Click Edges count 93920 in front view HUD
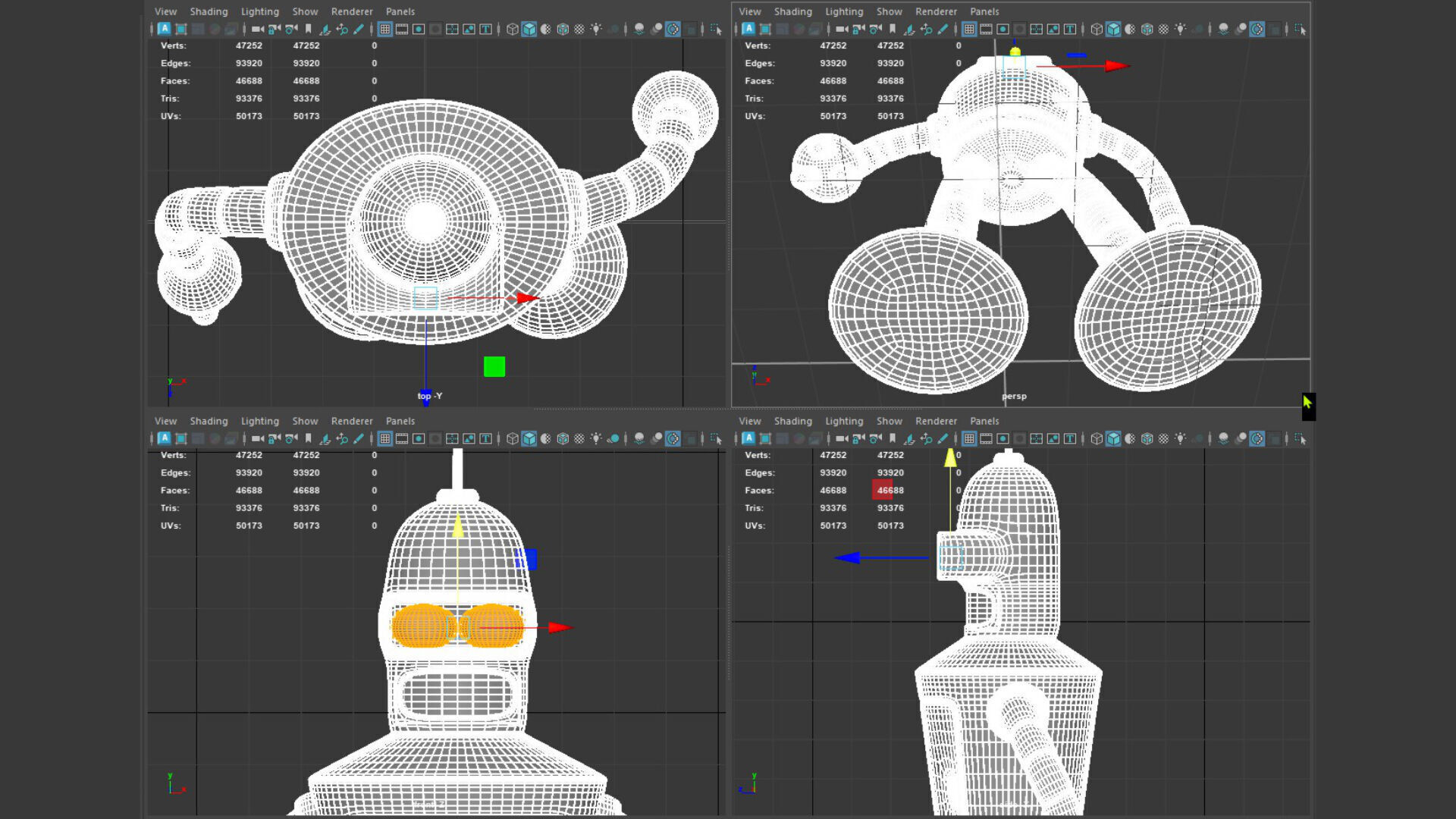The height and width of the screenshot is (819, 1456). [249, 472]
